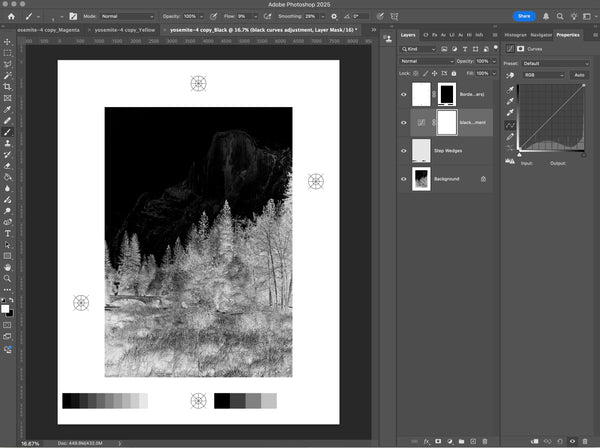Screen dimensions: 600x448
Task: Select the Path Selection tool
Action: pyautogui.click(x=7, y=245)
